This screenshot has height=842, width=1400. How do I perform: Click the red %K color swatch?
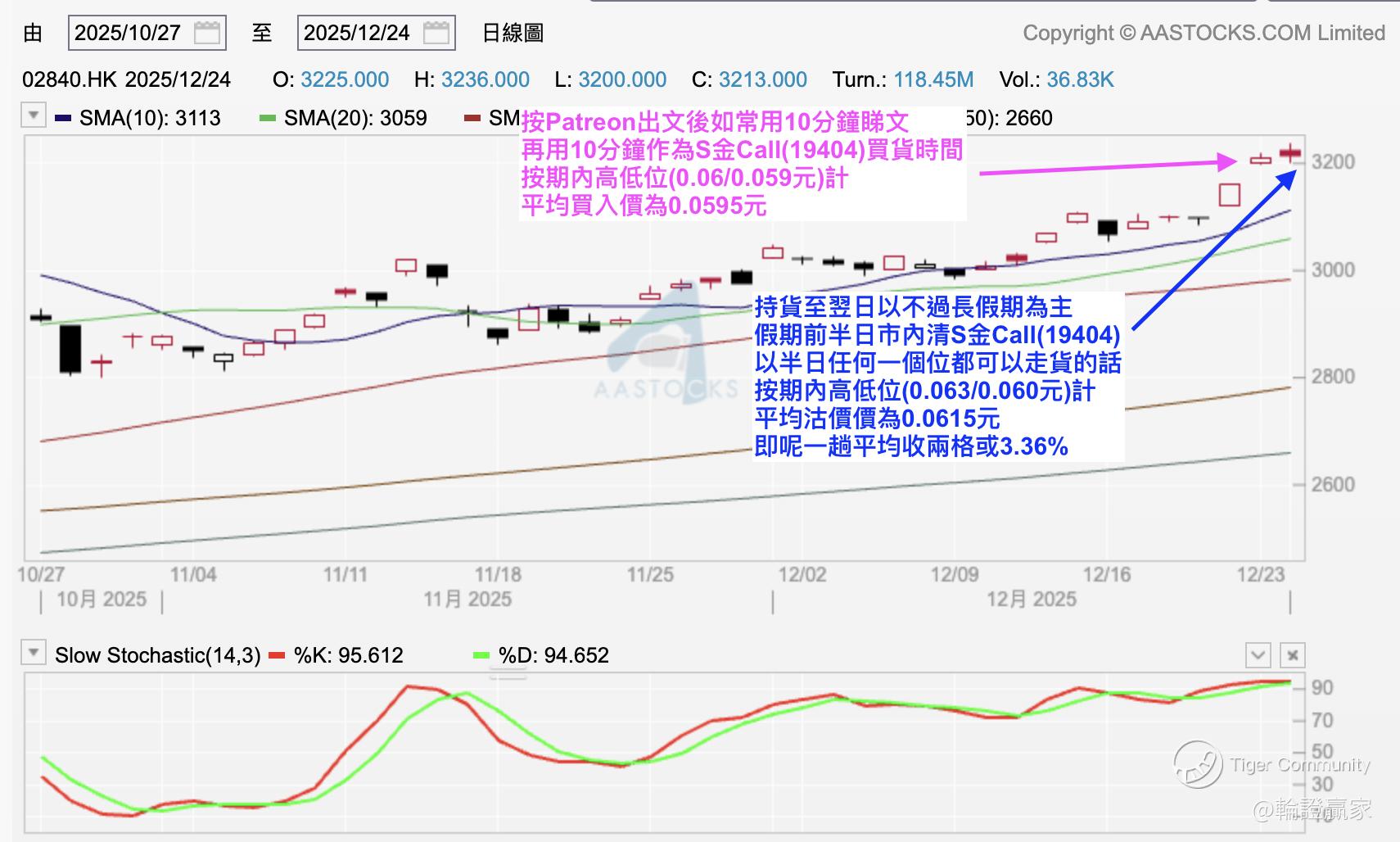[x=278, y=655]
